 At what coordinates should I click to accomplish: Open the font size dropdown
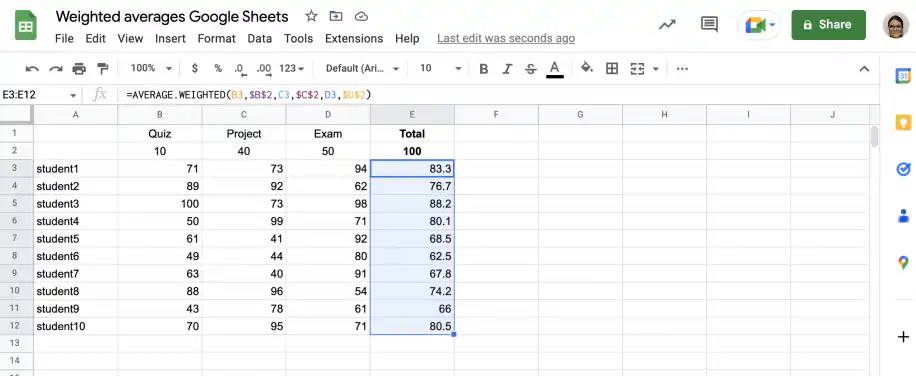pyautogui.click(x=441, y=68)
